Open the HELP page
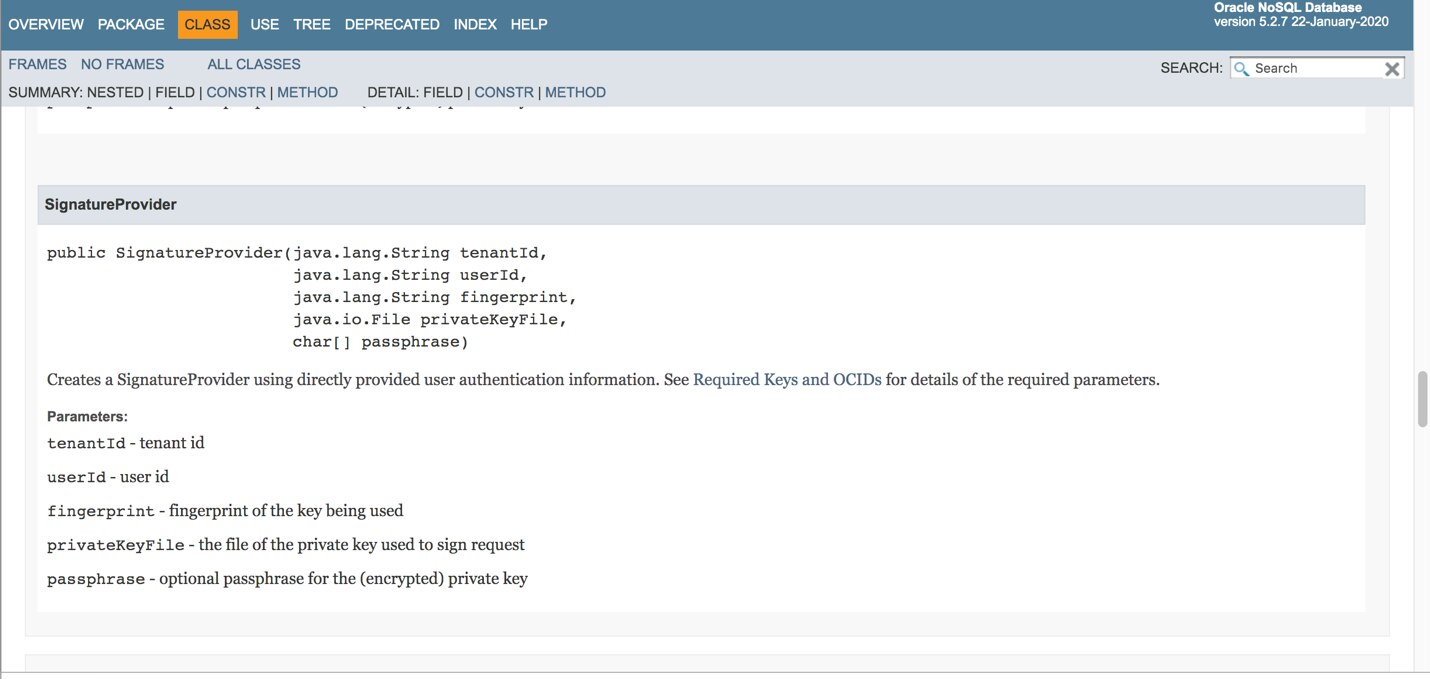This screenshot has height=679, width=1430. click(x=529, y=24)
